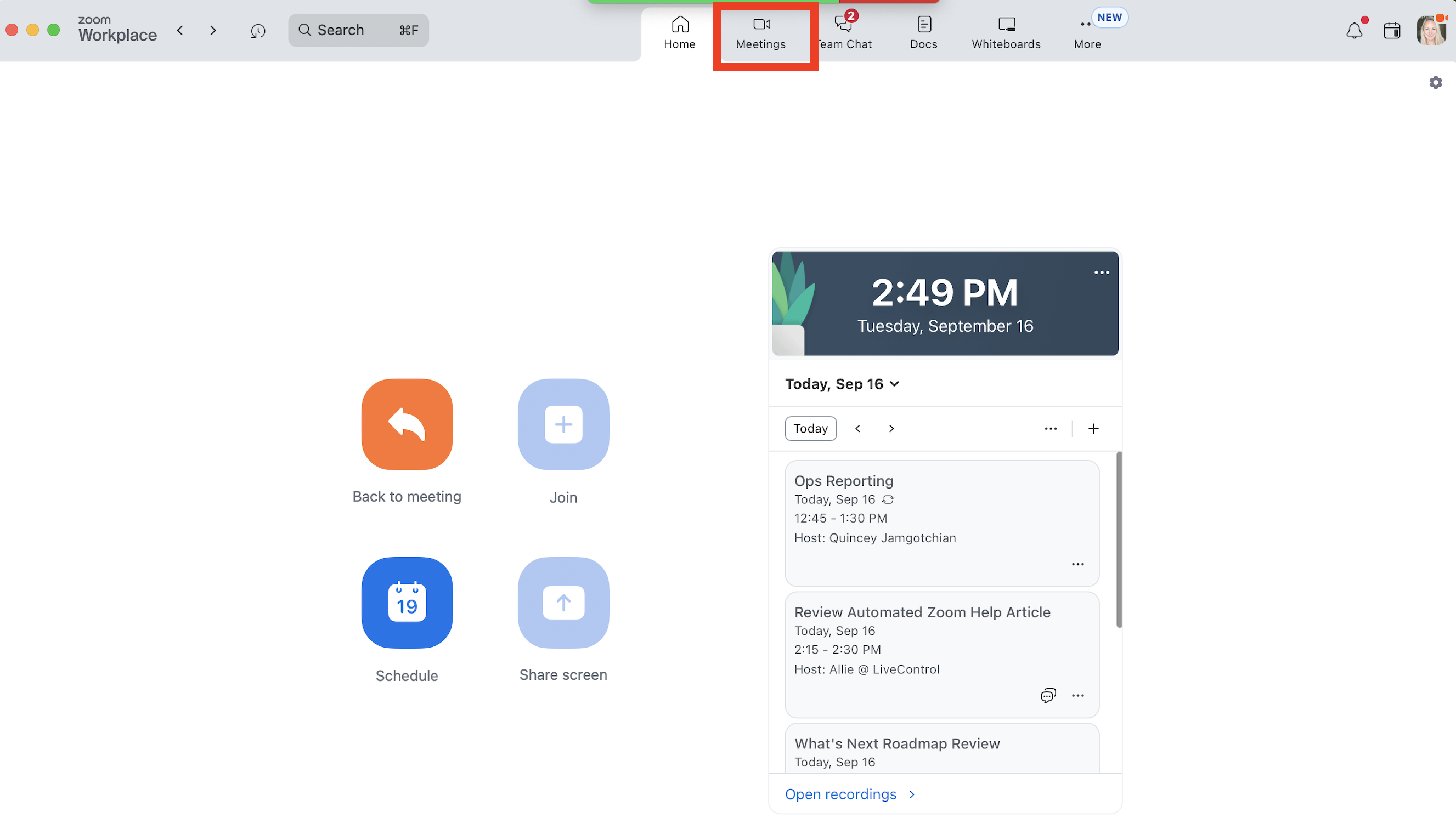The height and width of the screenshot is (829, 1456).
Task: Switch to the Meetings tab
Action: [760, 32]
